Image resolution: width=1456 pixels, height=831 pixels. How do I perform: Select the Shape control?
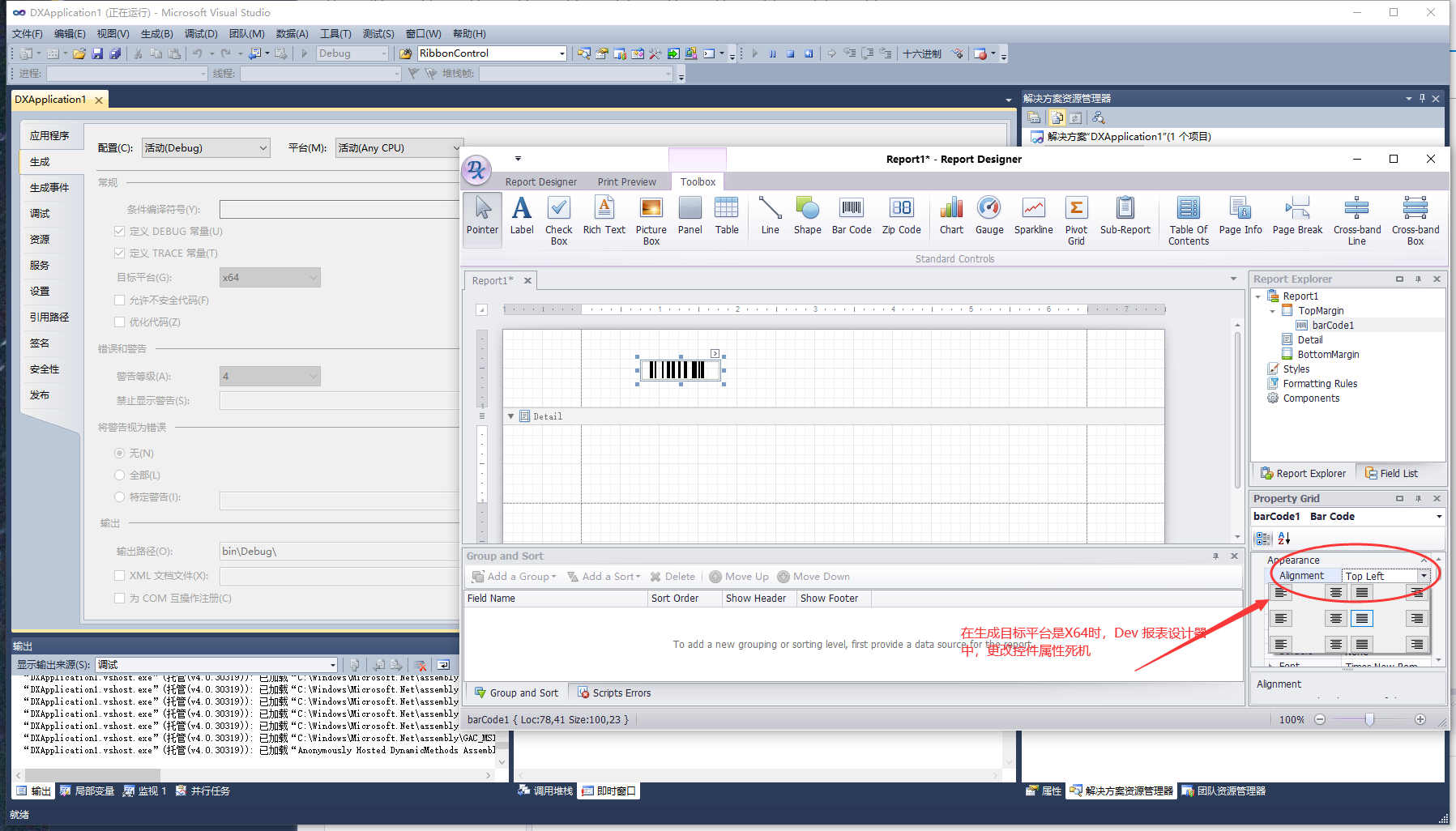[x=807, y=216]
